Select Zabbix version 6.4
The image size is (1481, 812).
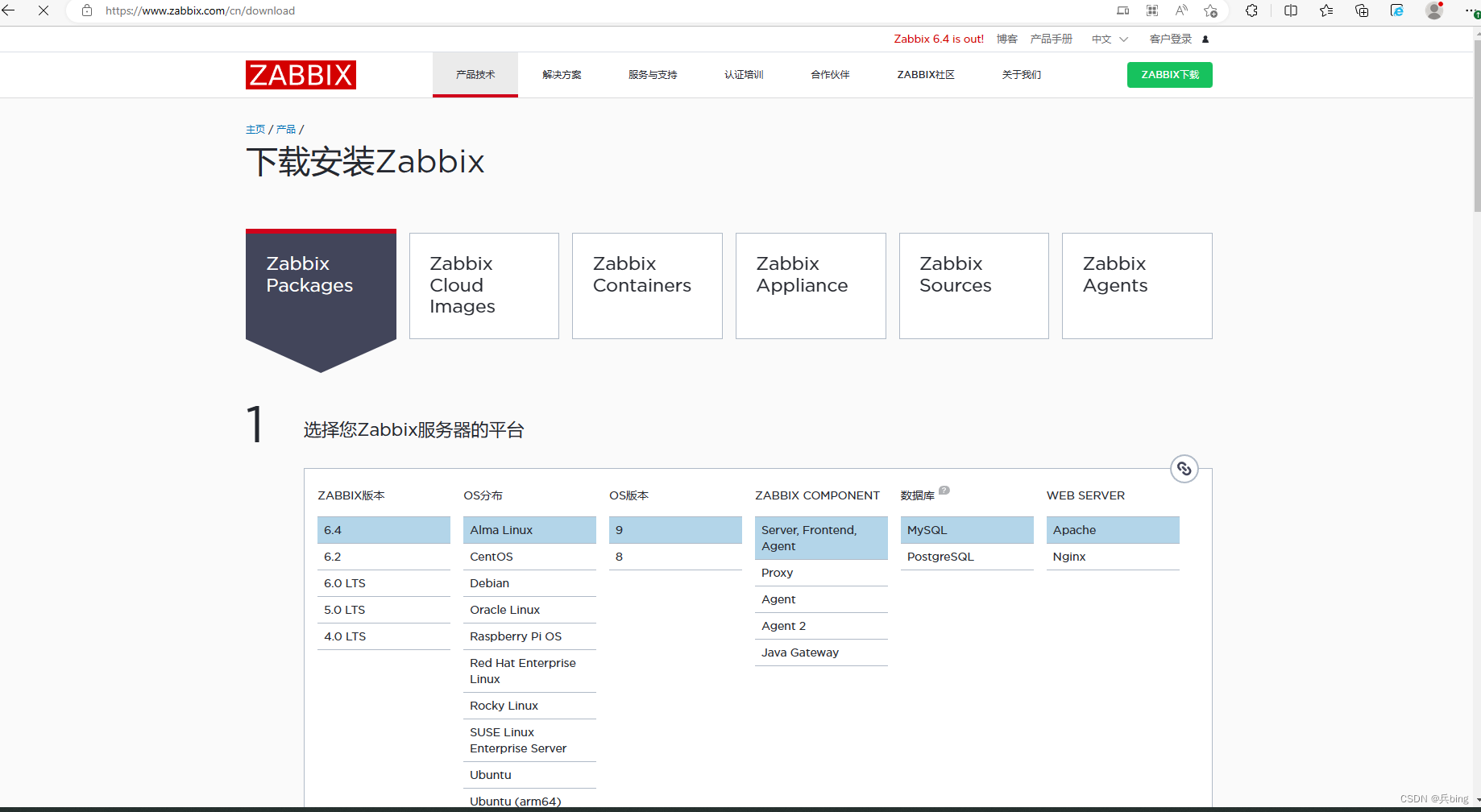384,530
